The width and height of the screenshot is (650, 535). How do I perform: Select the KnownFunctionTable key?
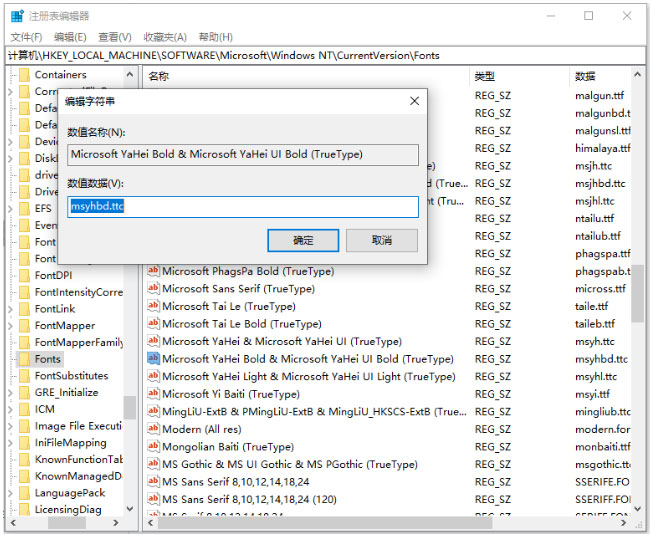(x=79, y=459)
